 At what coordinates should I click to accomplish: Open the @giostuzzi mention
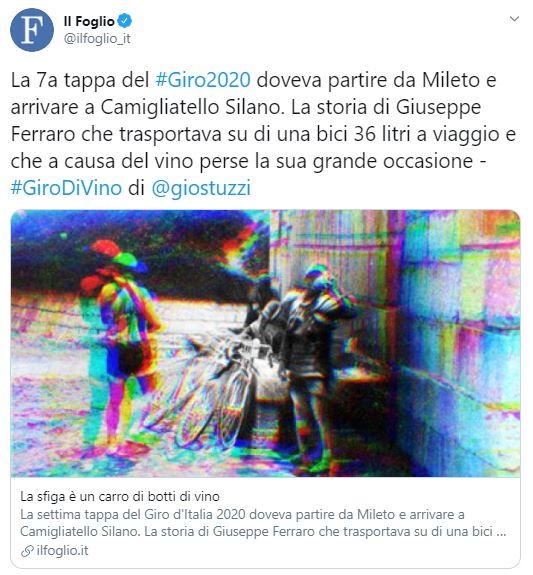click(201, 188)
